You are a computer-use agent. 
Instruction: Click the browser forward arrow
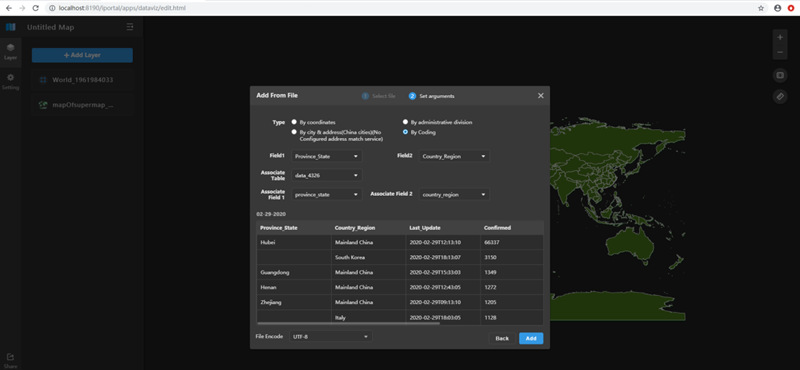click(22, 8)
